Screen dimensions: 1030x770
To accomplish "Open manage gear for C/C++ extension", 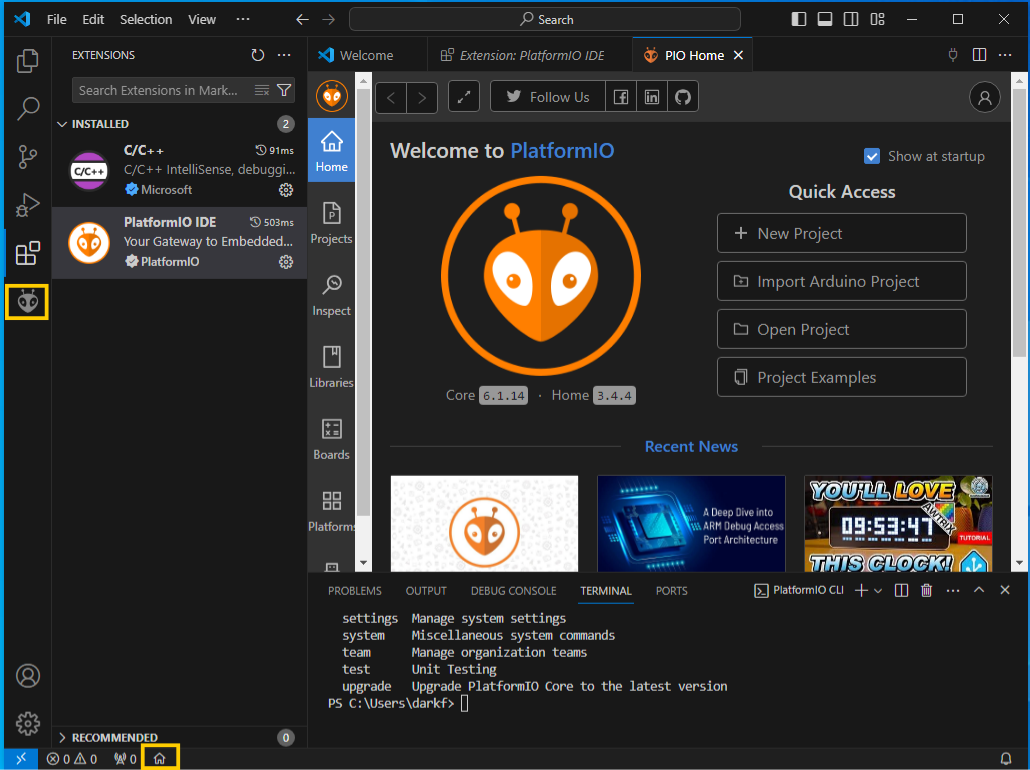I will (286, 190).
